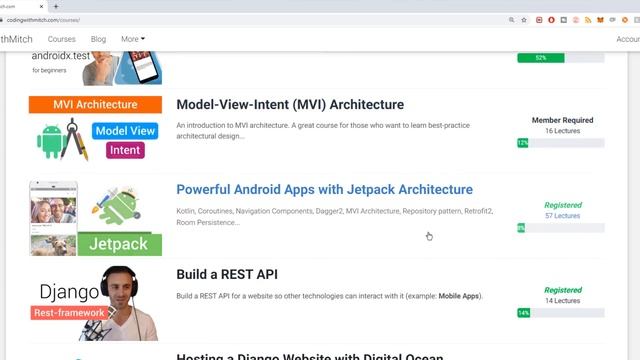Open the MetaMask fox extension
Image resolution: width=640 pixels, height=360 pixels.
(600, 20)
